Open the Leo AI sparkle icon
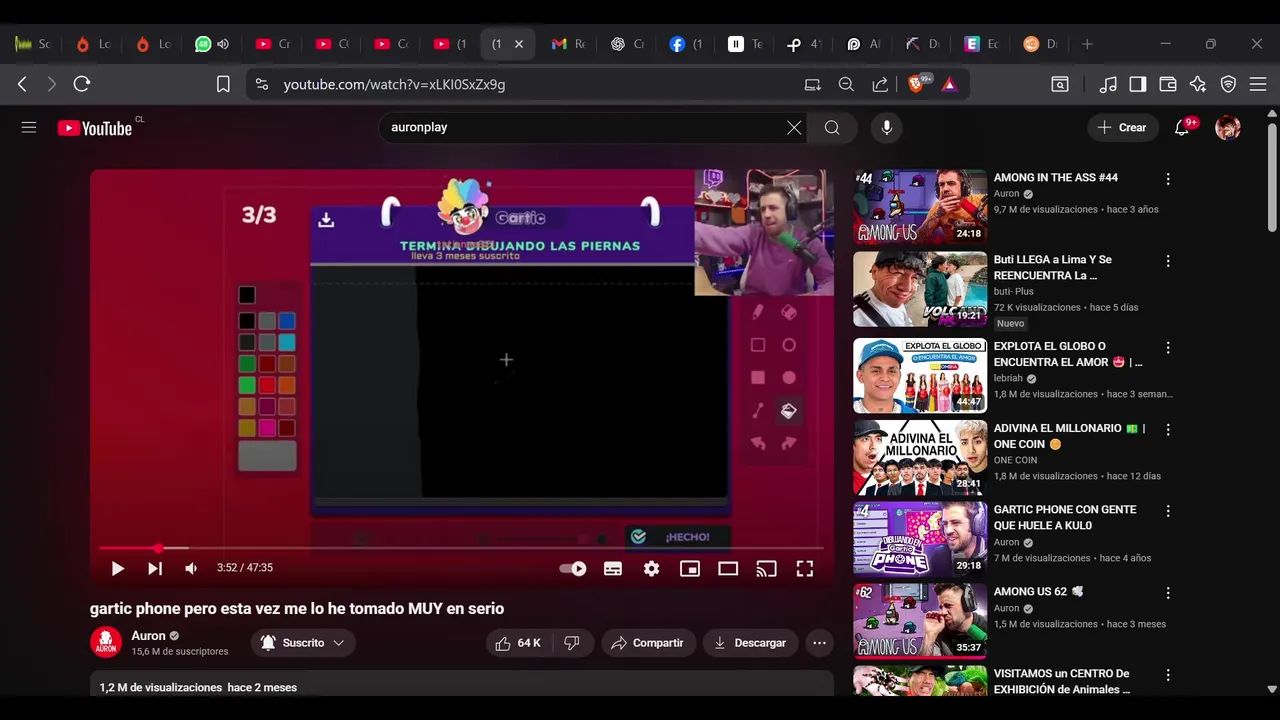This screenshot has width=1280, height=720. [1198, 85]
